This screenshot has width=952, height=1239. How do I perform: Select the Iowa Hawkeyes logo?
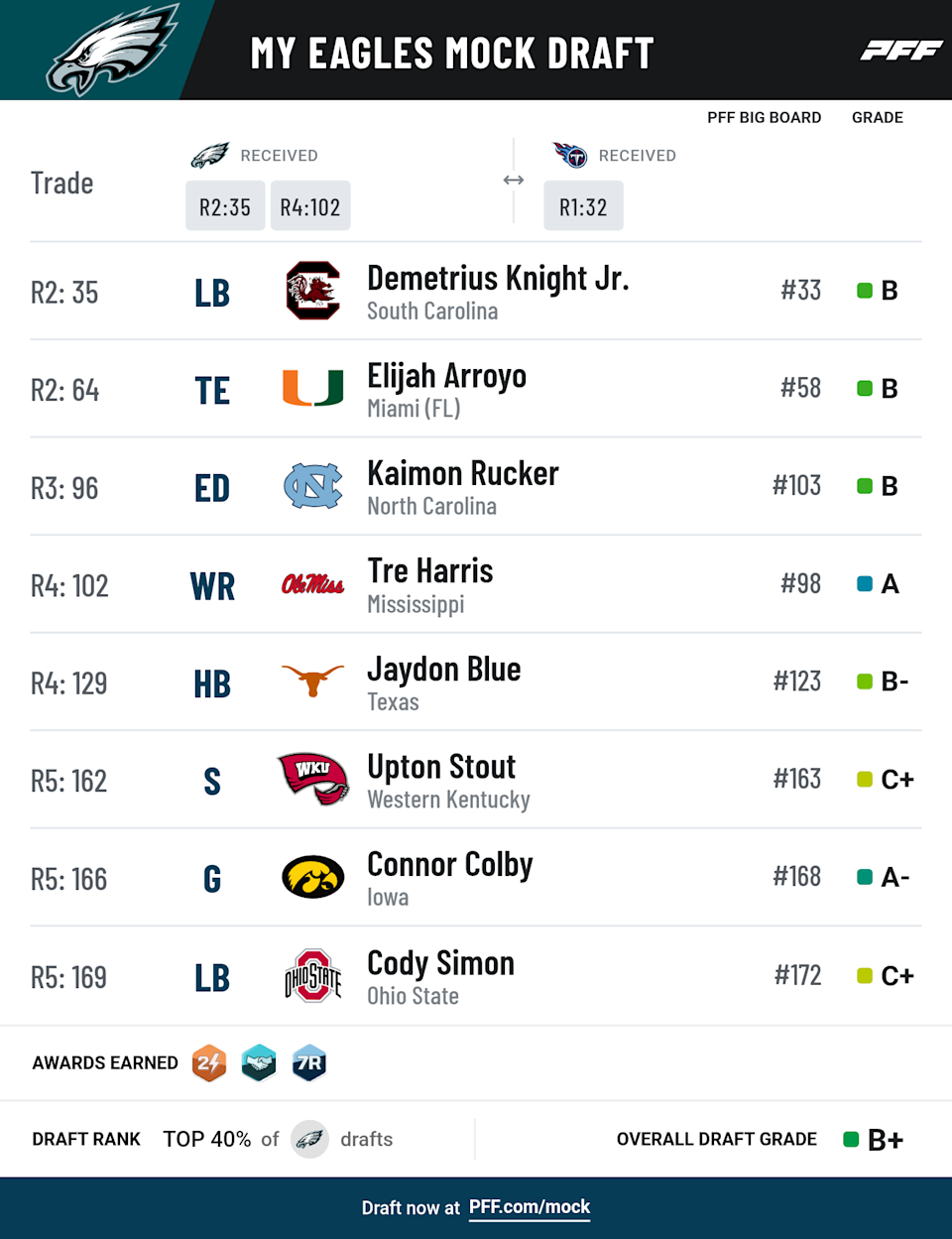tap(312, 877)
